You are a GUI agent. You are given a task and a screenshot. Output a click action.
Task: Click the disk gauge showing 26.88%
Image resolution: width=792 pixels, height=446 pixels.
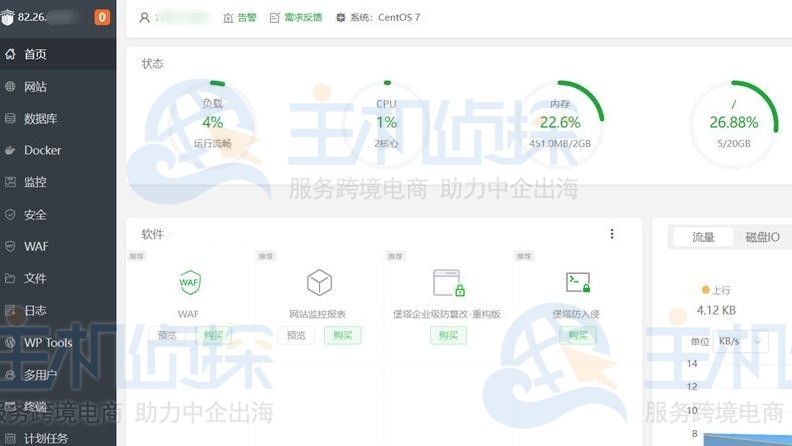734,124
